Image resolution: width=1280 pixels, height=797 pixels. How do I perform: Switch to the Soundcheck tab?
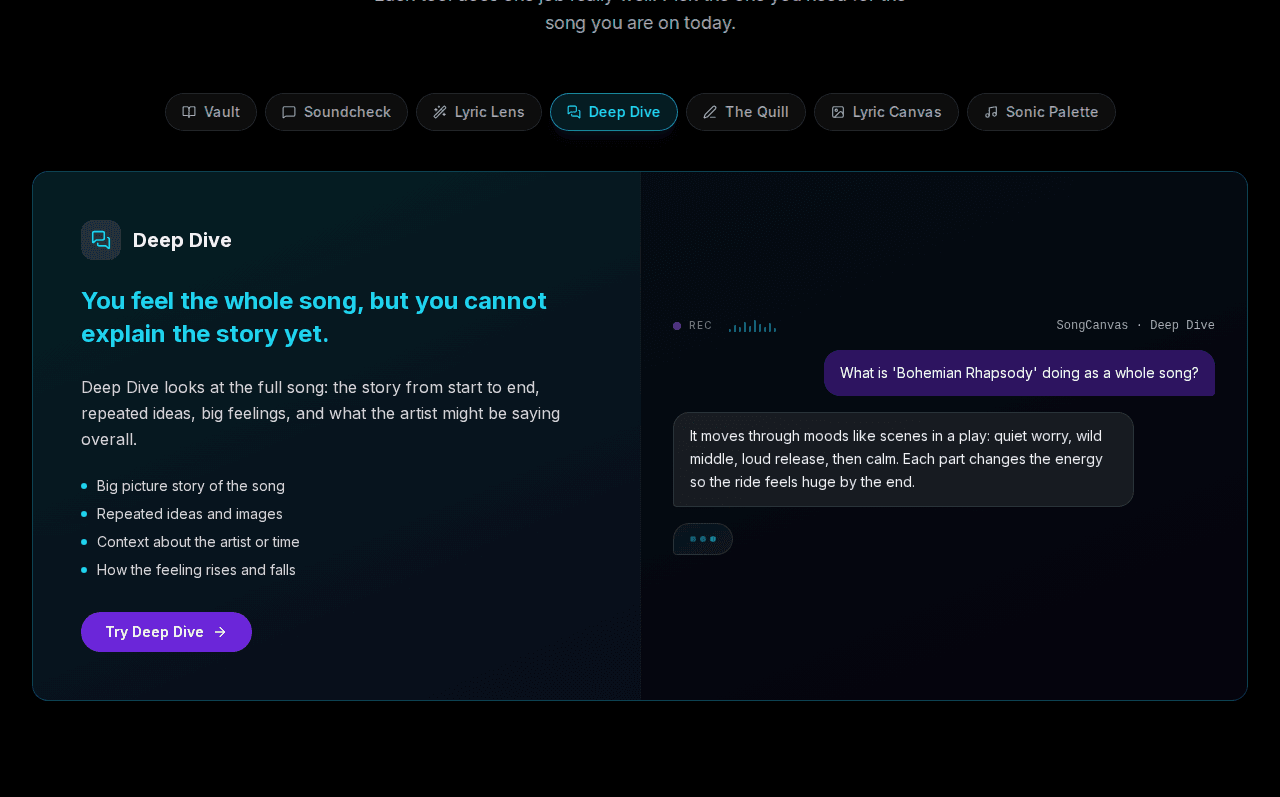point(336,112)
